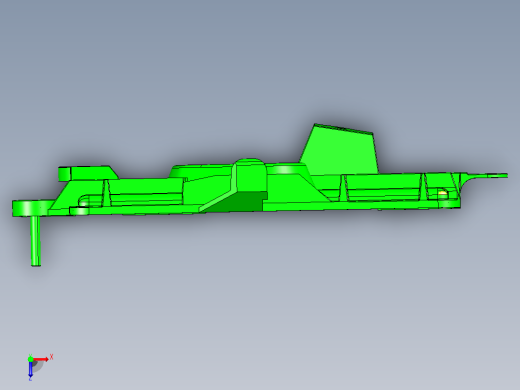
Task: Click the green Y axis dot on the triad
Action: click(x=30, y=359)
